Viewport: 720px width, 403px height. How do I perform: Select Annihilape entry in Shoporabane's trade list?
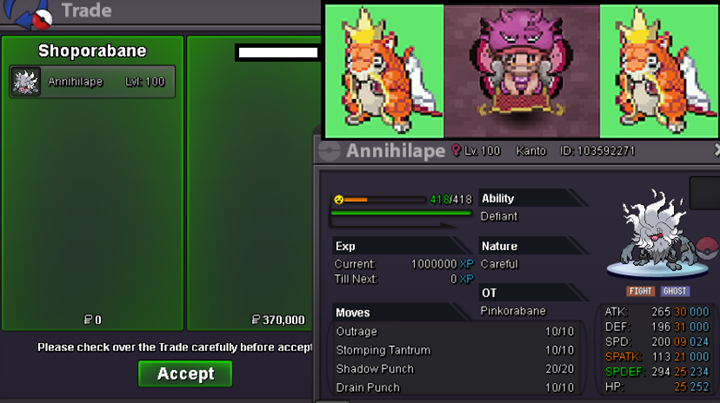92,82
